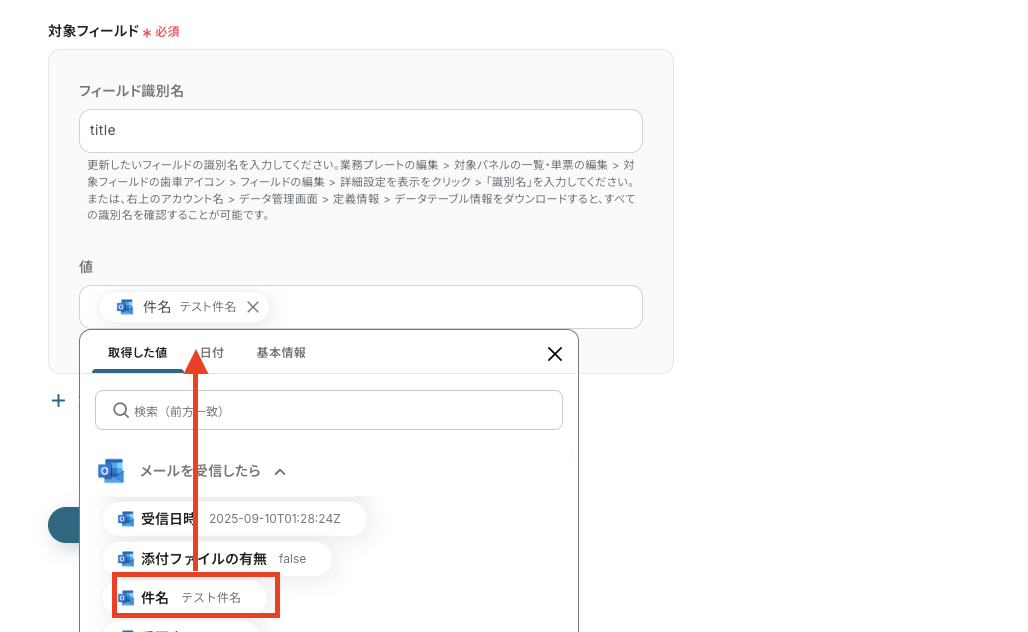Click the Outlook icon beside メールを受信したら
This screenshot has width=1028, height=632.
[111, 471]
